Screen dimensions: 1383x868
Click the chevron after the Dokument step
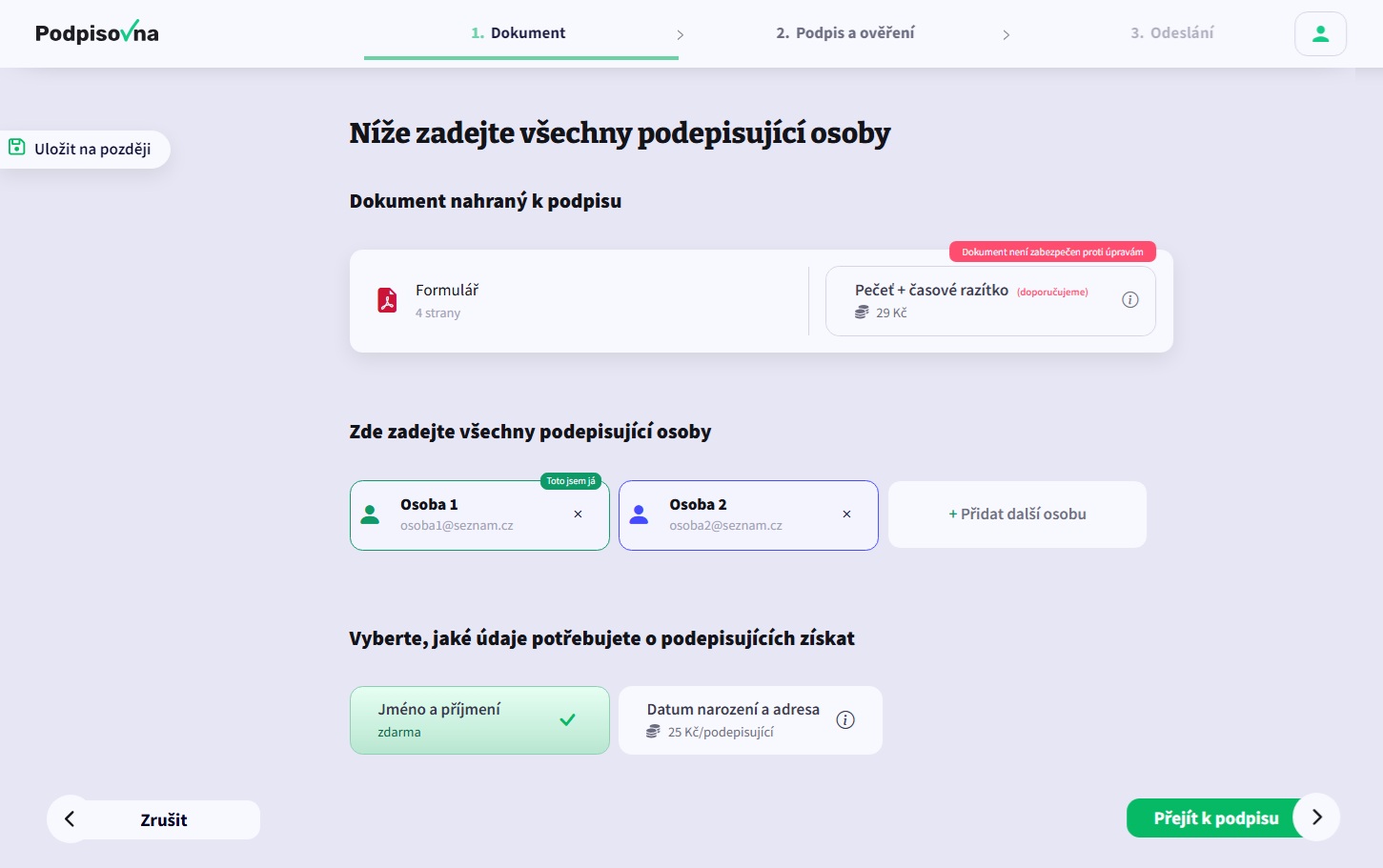pyautogui.click(x=680, y=34)
